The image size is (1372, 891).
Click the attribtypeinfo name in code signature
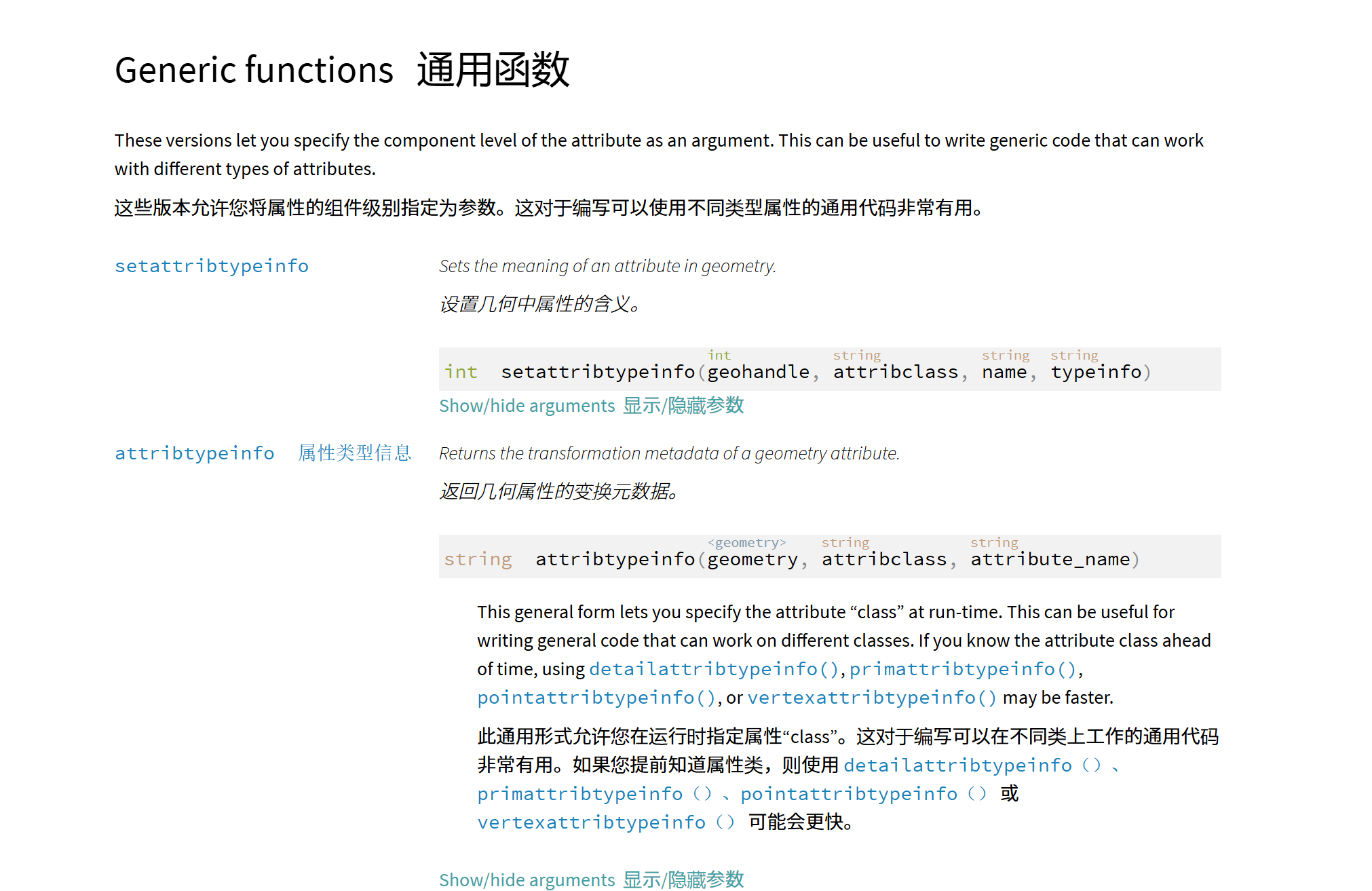pyautogui.click(x=615, y=559)
